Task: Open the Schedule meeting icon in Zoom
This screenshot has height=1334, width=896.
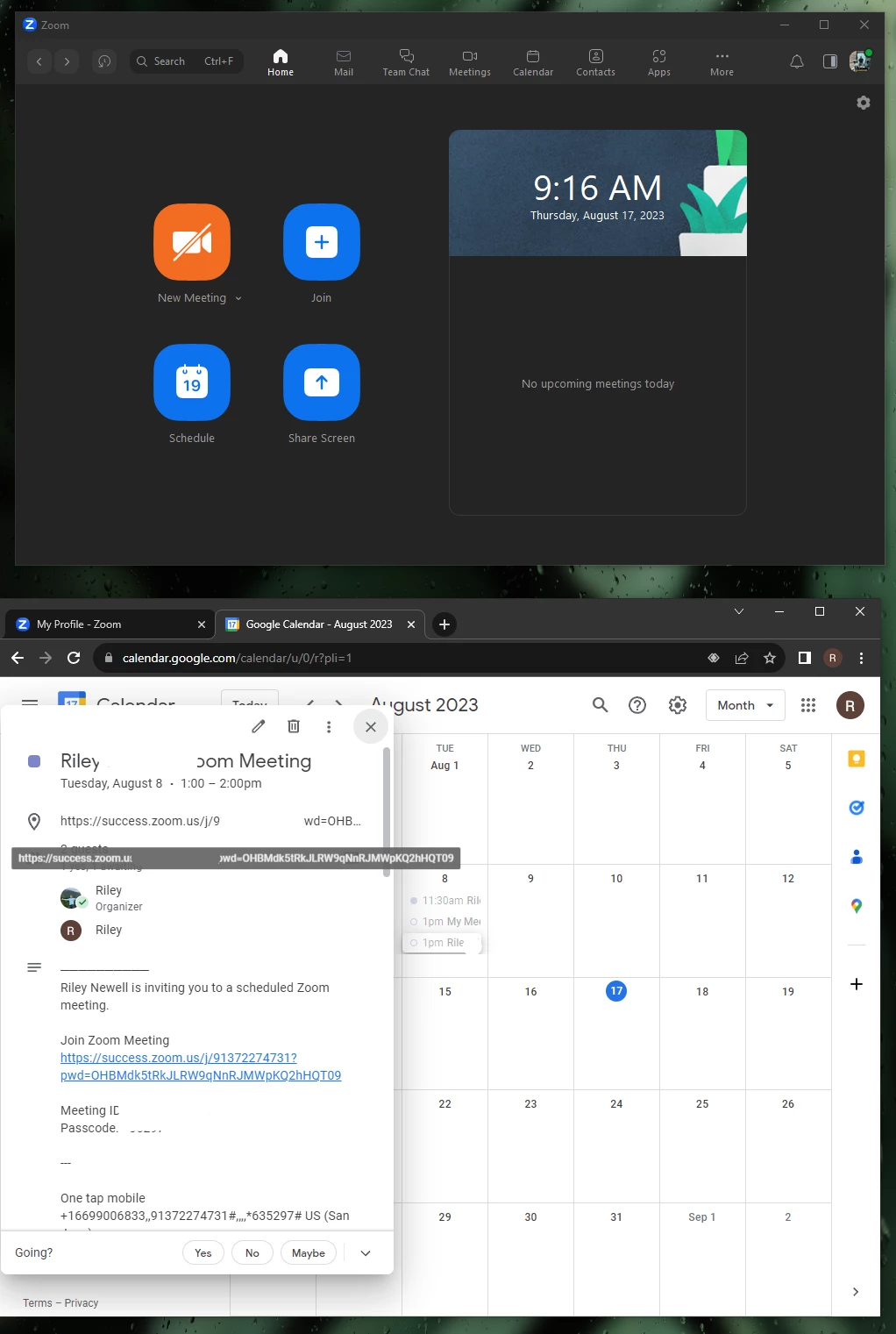Action: pyautogui.click(x=192, y=382)
